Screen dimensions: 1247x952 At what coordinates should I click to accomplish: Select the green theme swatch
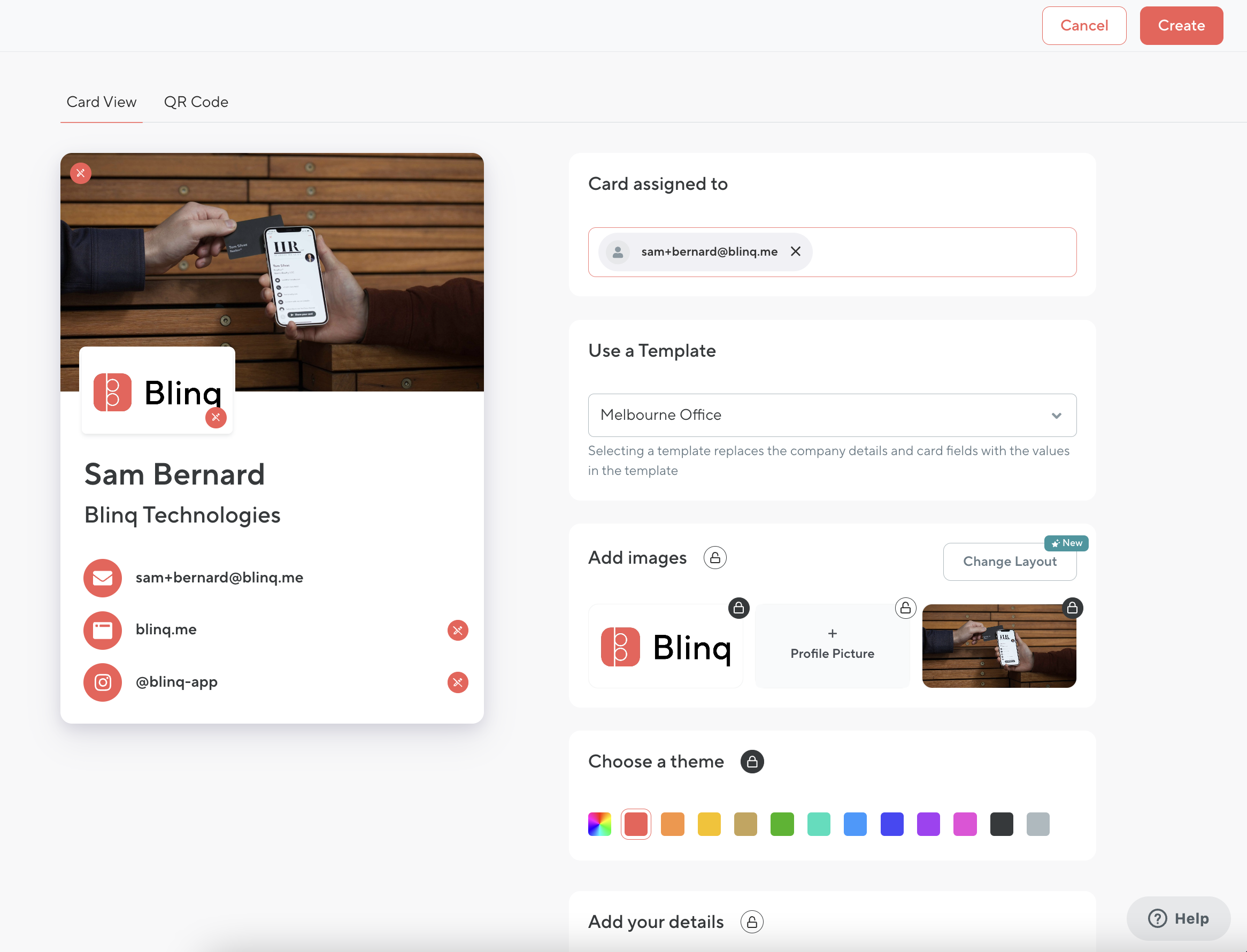(x=782, y=824)
